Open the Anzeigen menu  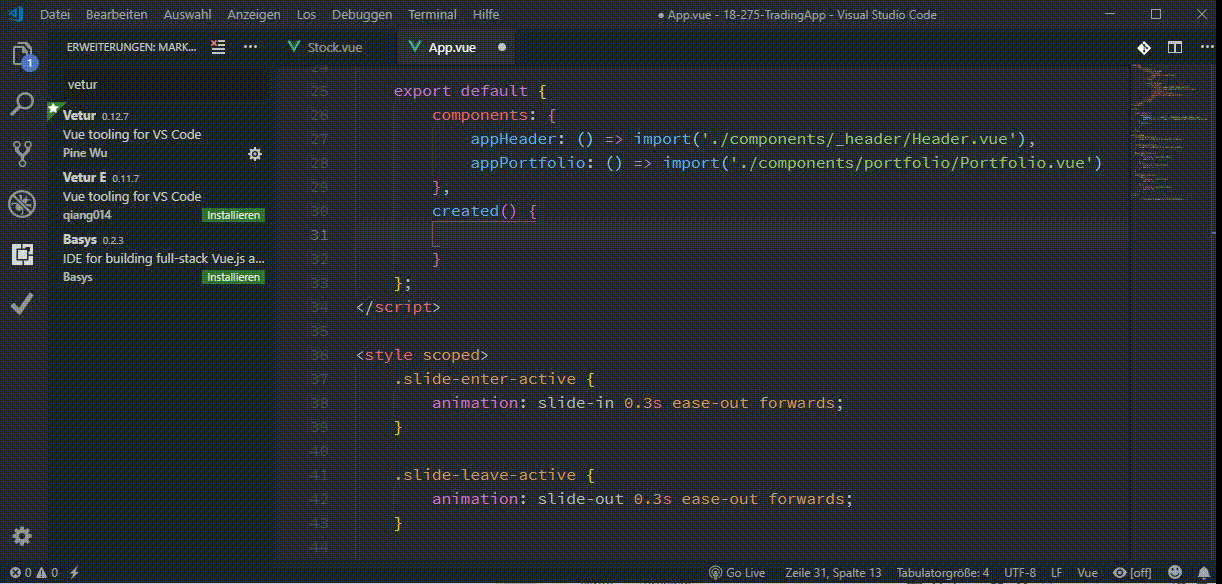tap(254, 15)
